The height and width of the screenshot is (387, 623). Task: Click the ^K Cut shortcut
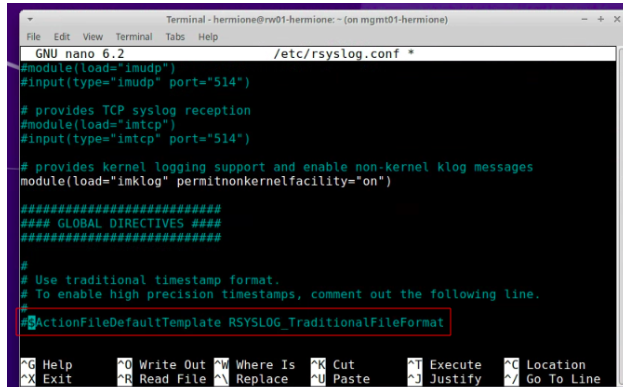point(333,364)
